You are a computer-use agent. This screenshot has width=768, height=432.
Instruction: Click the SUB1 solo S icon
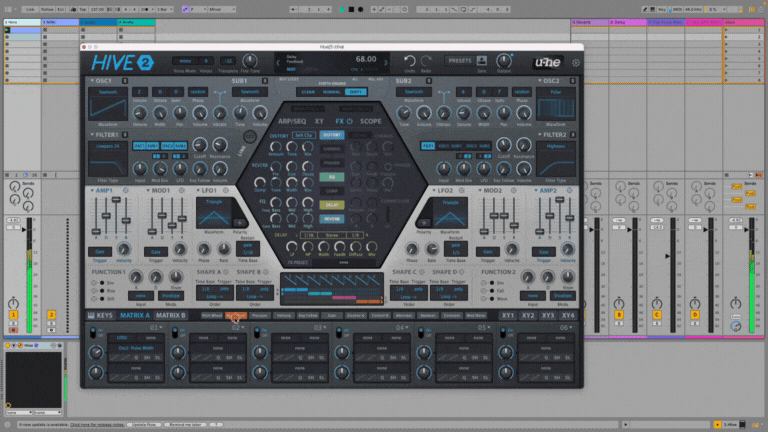coord(264,81)
